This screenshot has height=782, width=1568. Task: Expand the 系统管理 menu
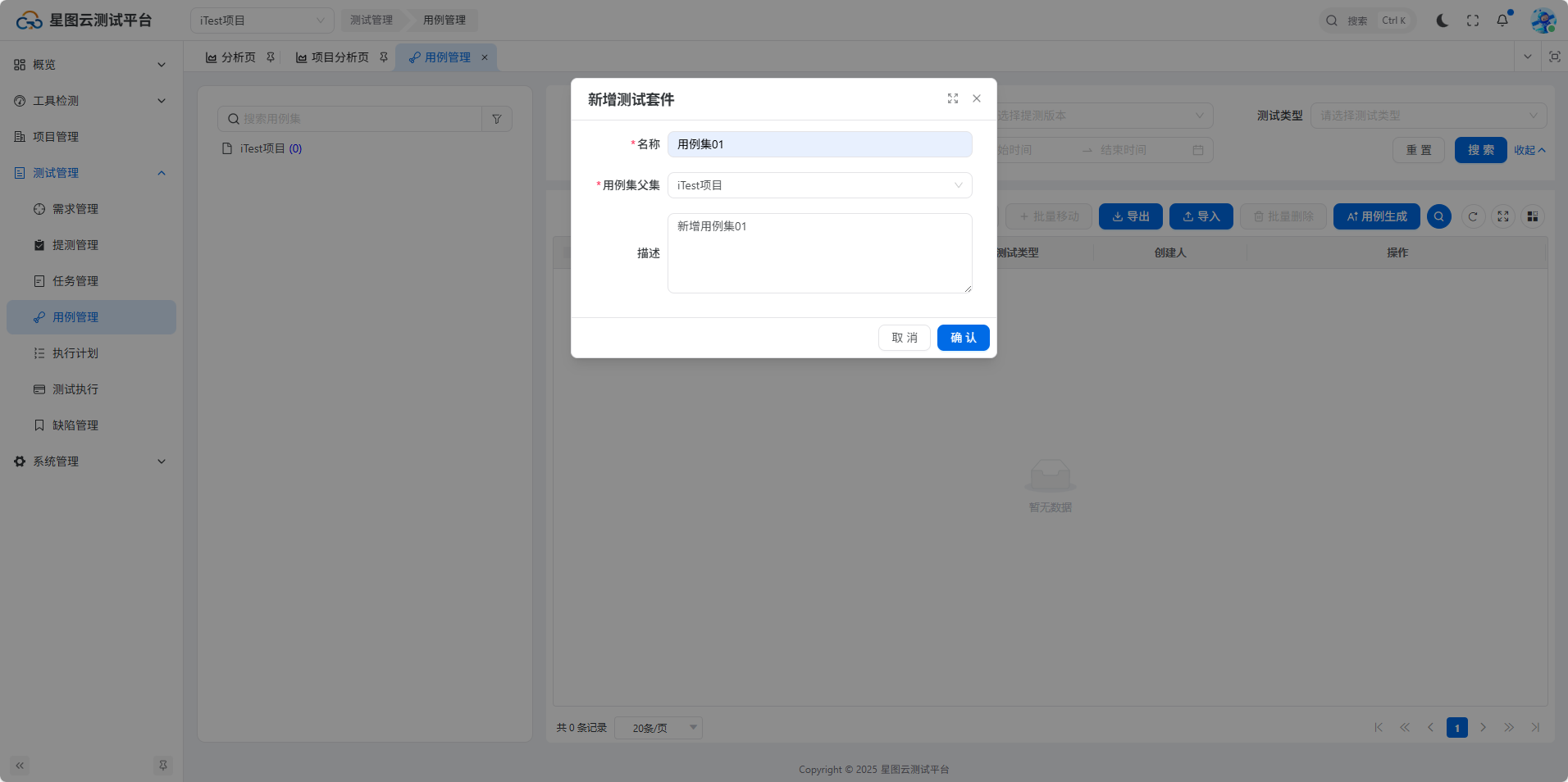(90, 461)
